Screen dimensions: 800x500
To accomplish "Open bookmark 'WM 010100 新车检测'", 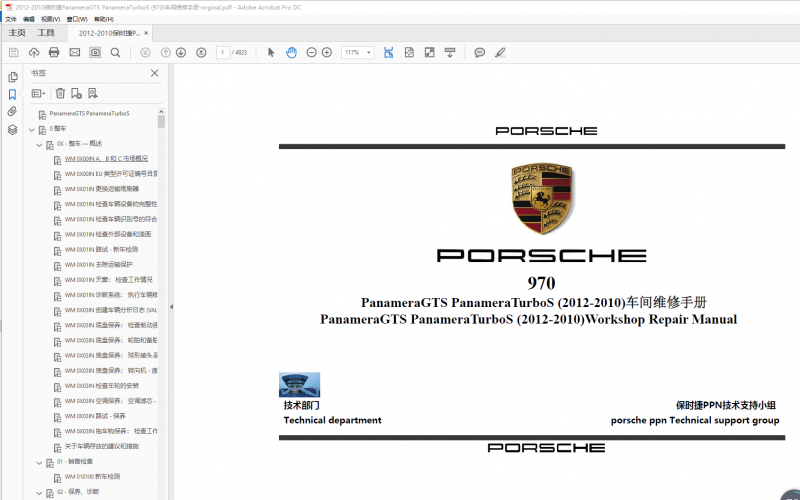I will [92, 477].
